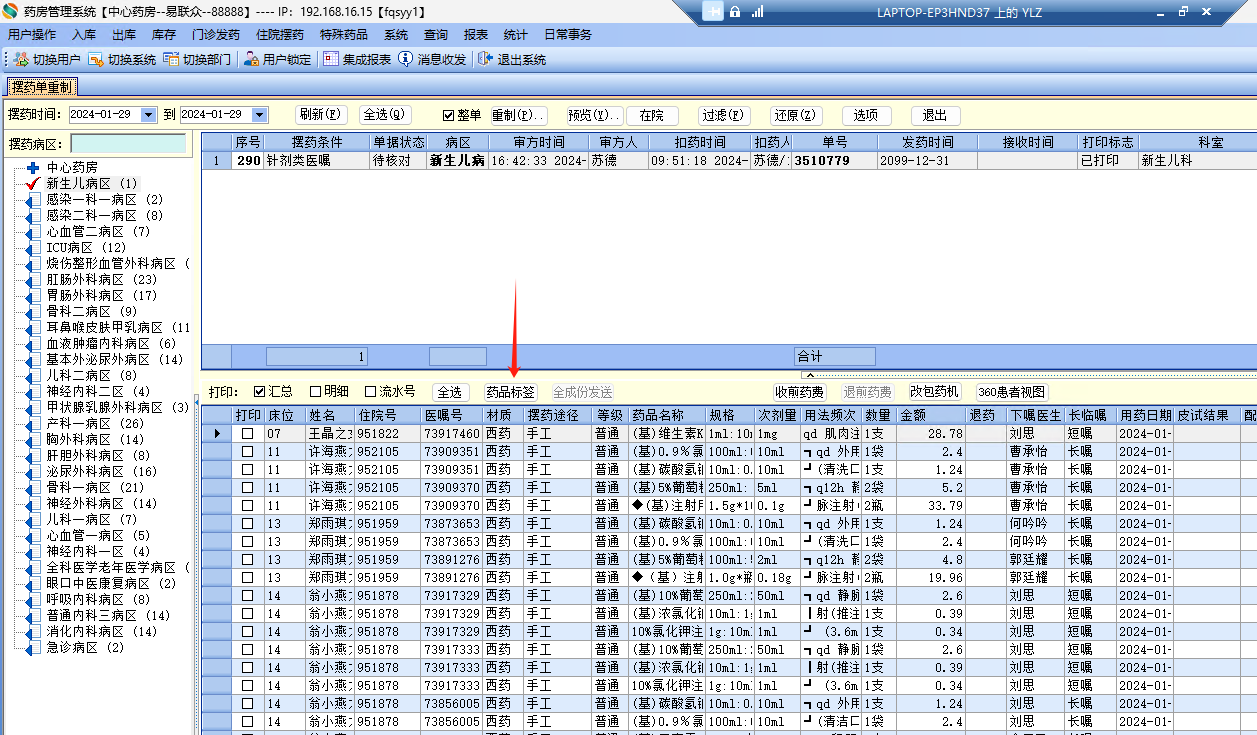The height and width of the screenshot is (735, 1257).
Task: Click the 还原(Z) button
Action: [x=796, y=115]
